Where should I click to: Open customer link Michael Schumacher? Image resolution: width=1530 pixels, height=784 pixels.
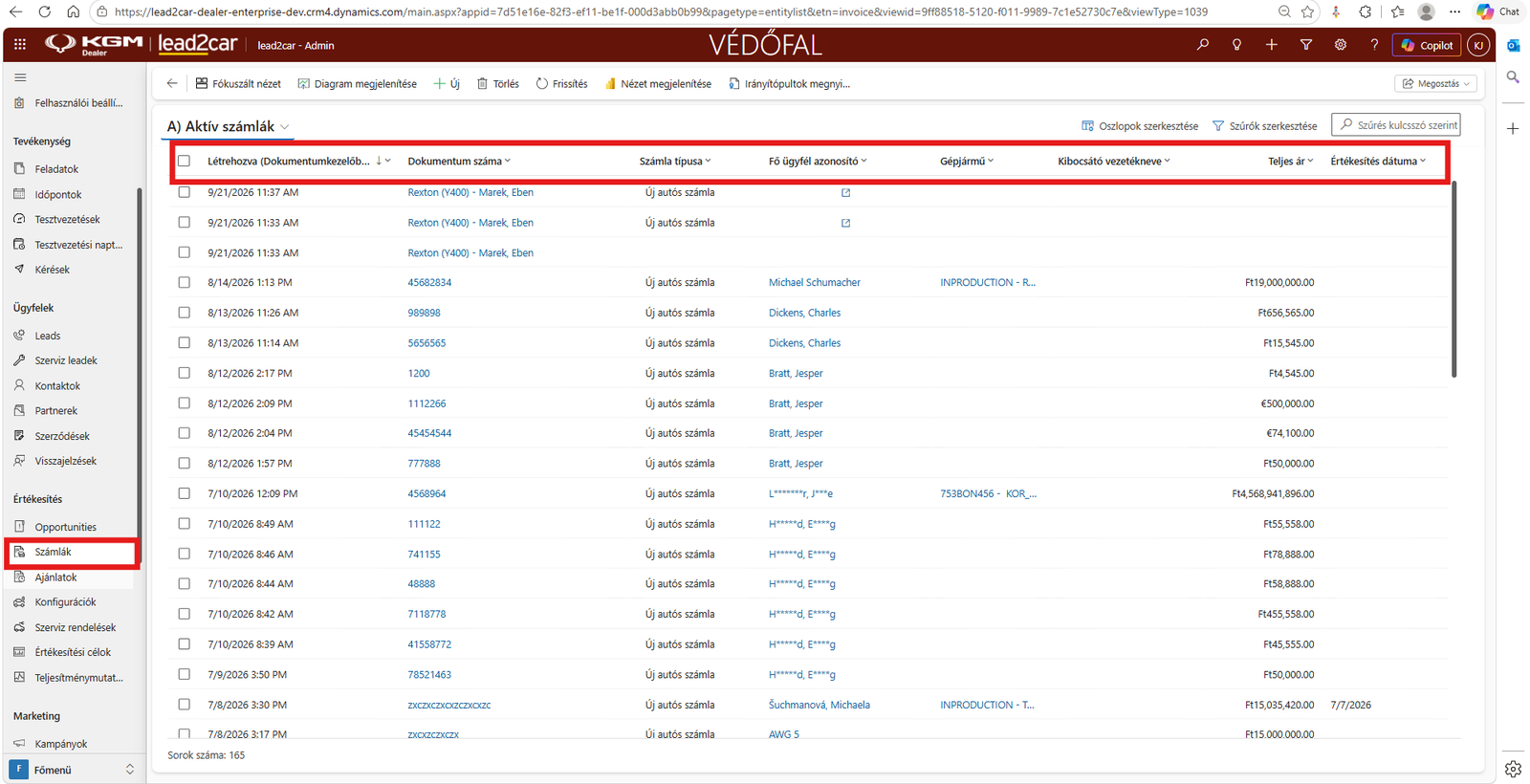(815, 283)
